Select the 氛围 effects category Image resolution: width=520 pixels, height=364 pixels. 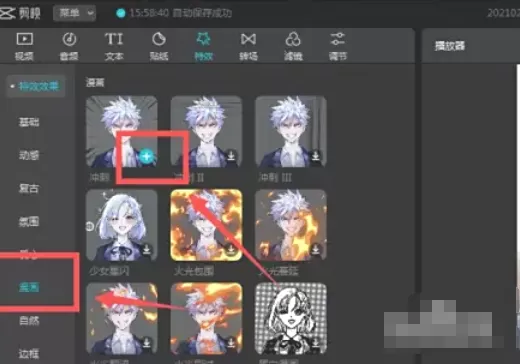29,221
